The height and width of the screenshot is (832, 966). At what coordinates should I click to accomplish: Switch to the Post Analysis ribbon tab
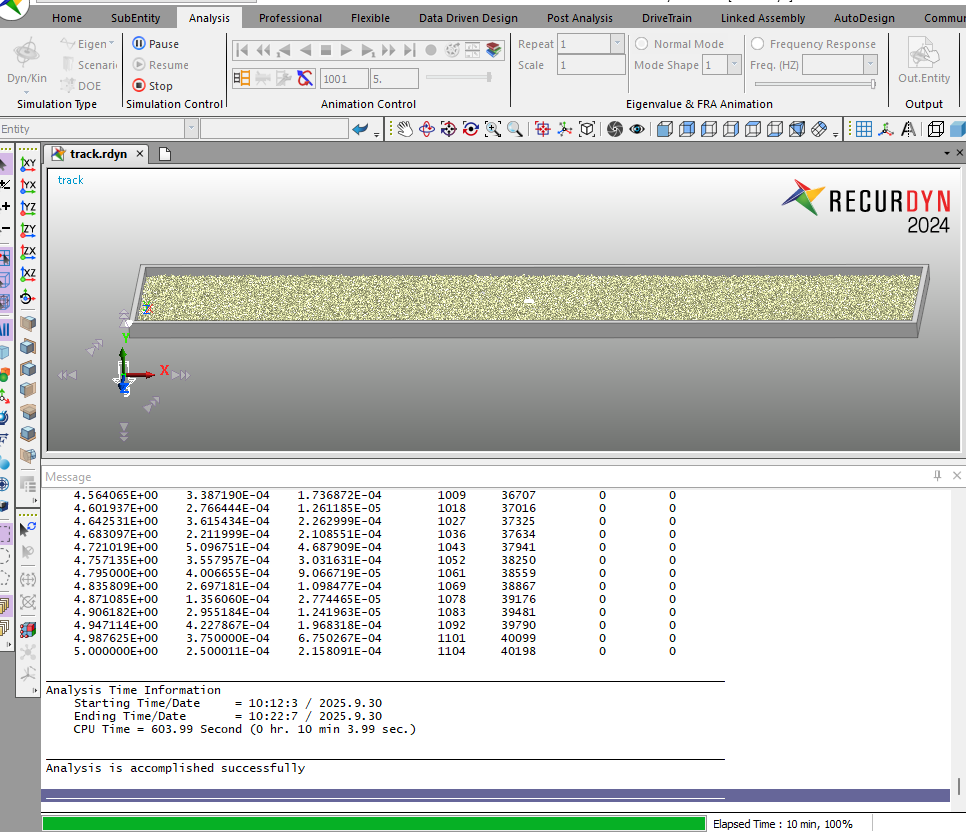click(x=579, y=17)
